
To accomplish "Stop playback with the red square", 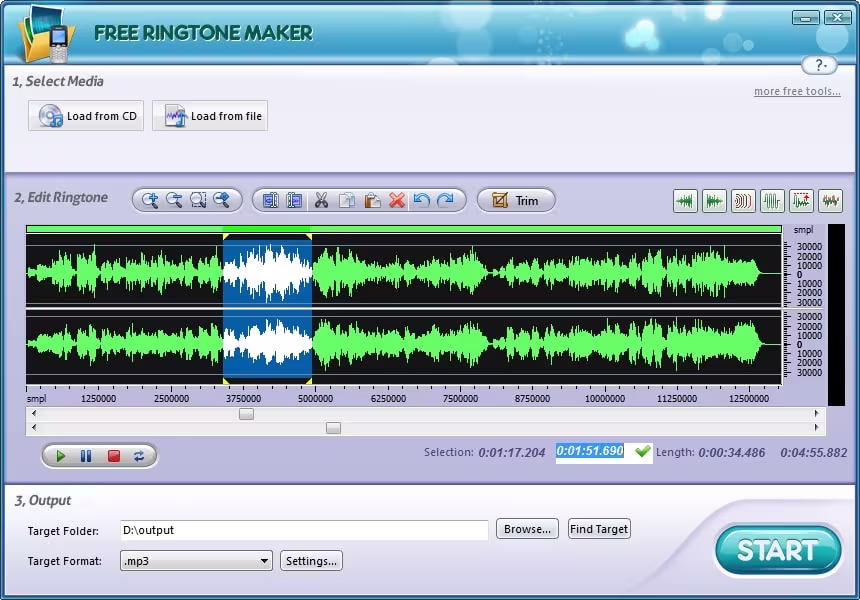I will (x=114, y=456).
